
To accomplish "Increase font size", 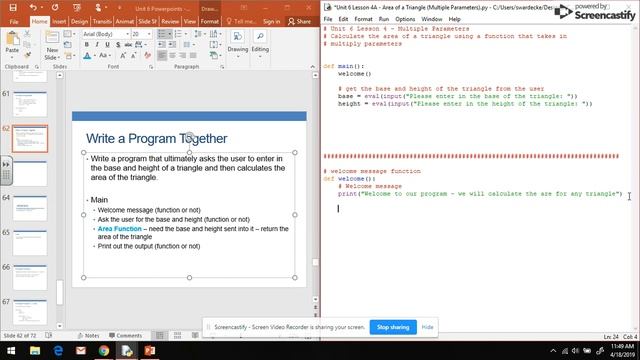I will point(123,56).
